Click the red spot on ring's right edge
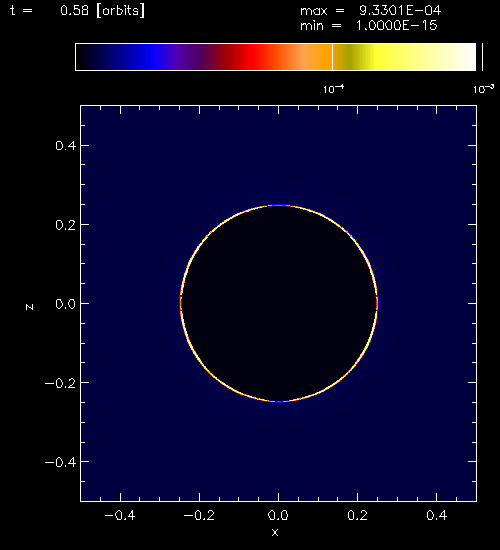This screenshot has height=550, width=500. tap(377, 303)
